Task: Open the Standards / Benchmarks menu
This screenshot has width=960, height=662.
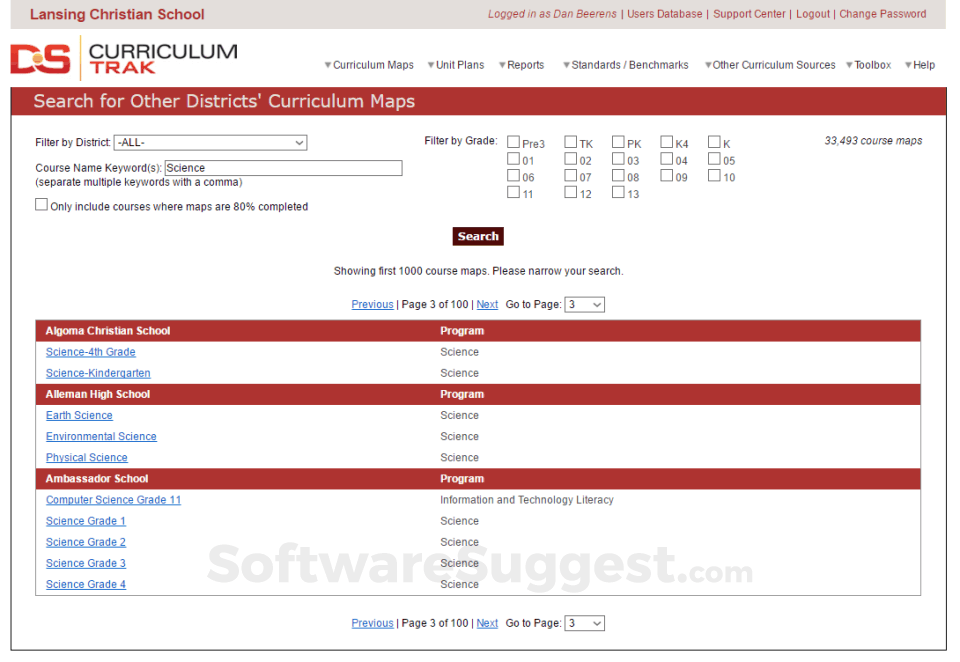Action: pos(627,64)
